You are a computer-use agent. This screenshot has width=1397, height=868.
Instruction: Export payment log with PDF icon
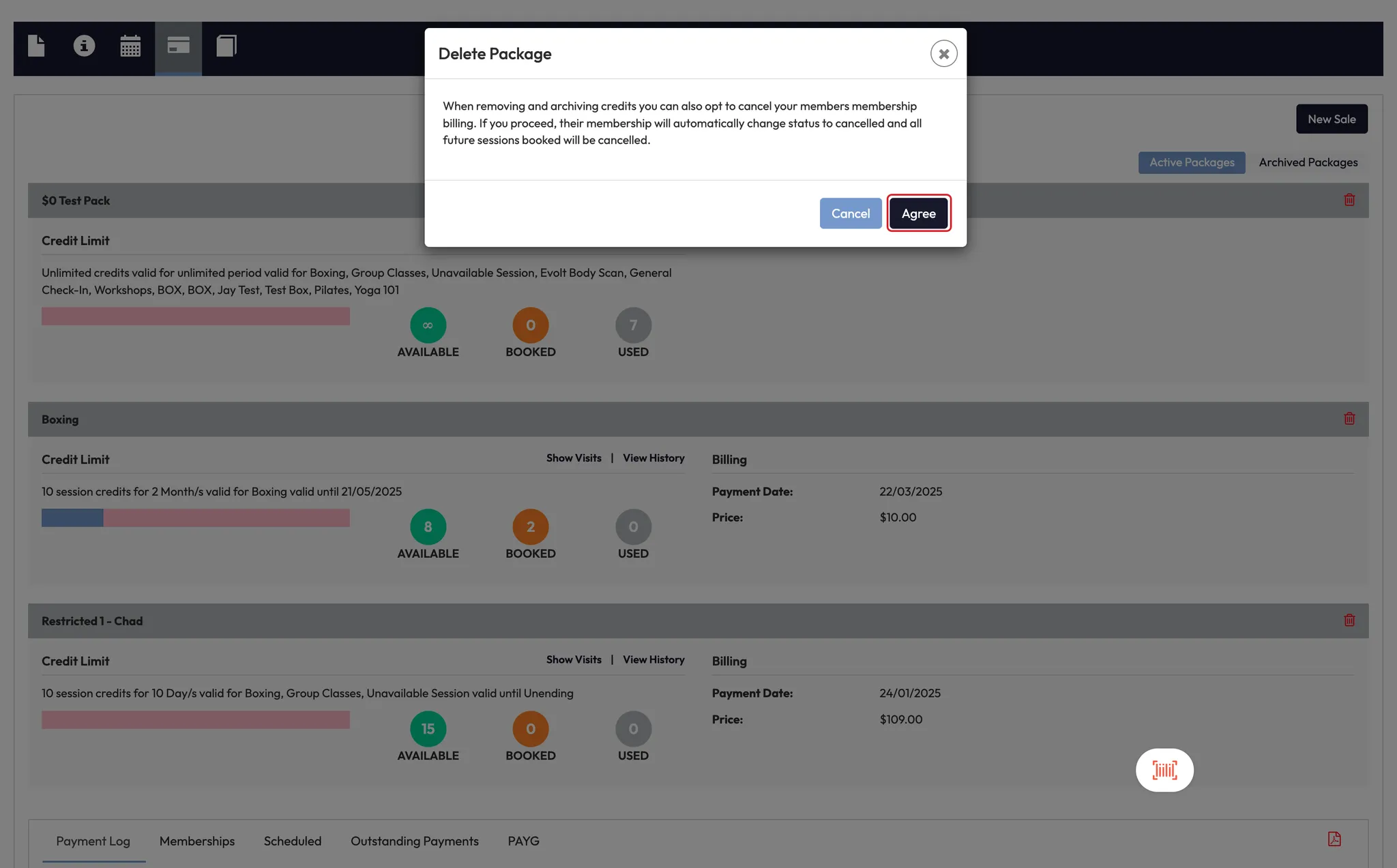tap(1334, 839)
